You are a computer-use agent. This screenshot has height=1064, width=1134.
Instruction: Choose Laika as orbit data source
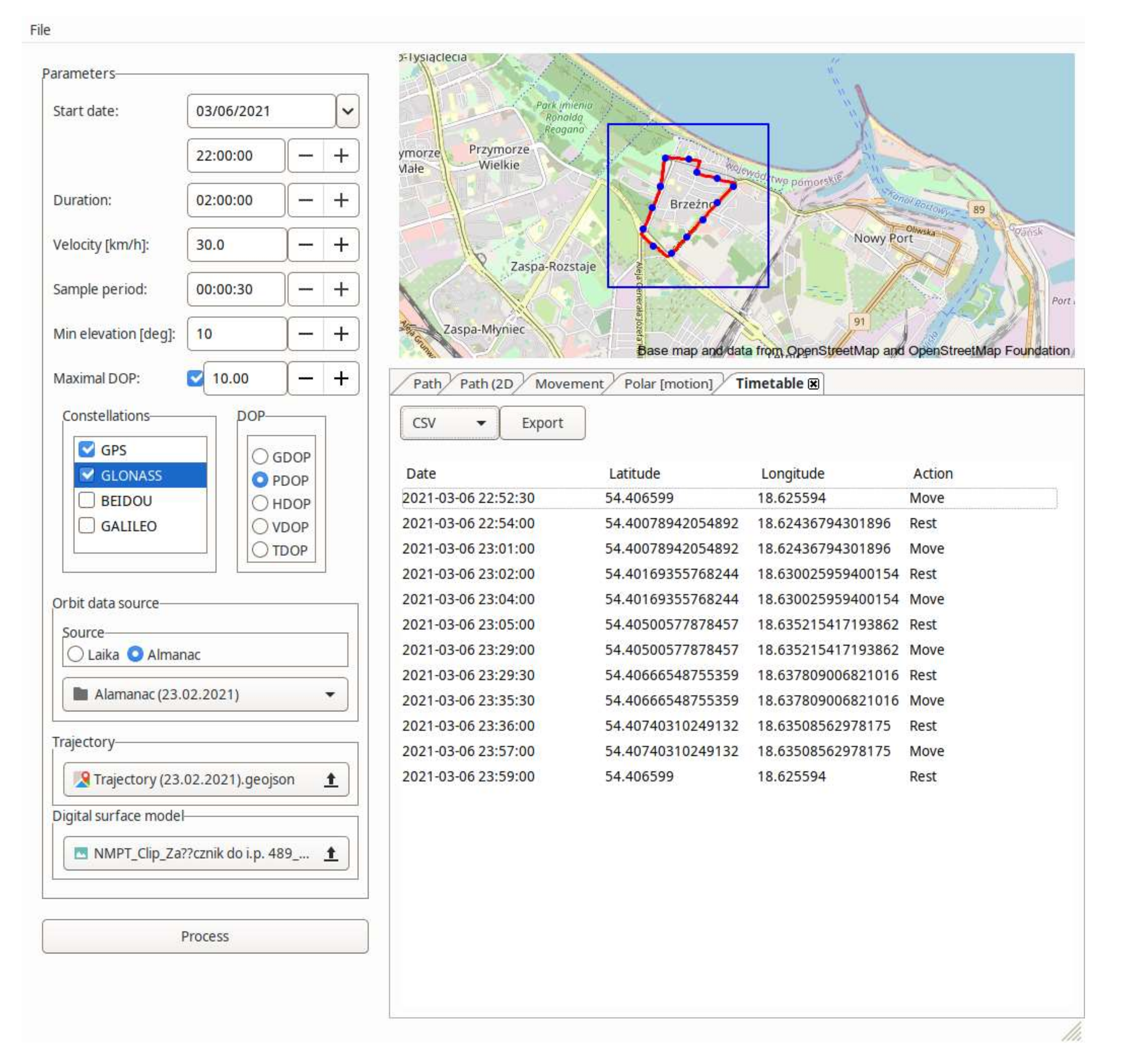(x=75, y=654)
